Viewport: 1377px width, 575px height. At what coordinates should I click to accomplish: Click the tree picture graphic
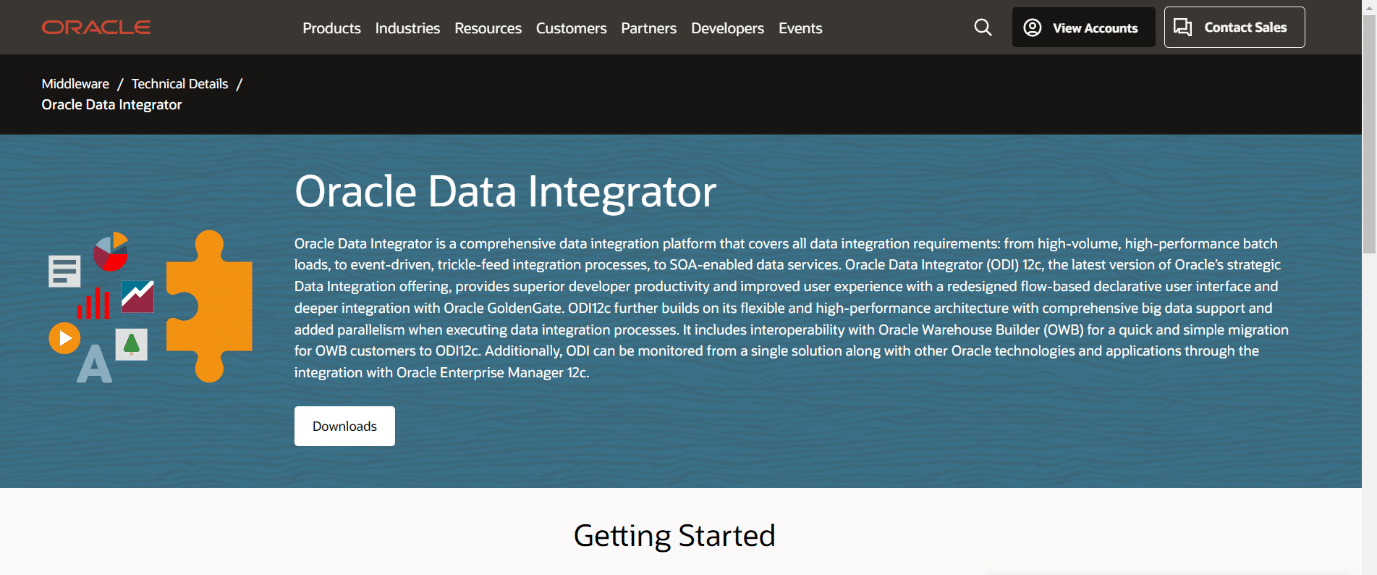coord(131,344)
